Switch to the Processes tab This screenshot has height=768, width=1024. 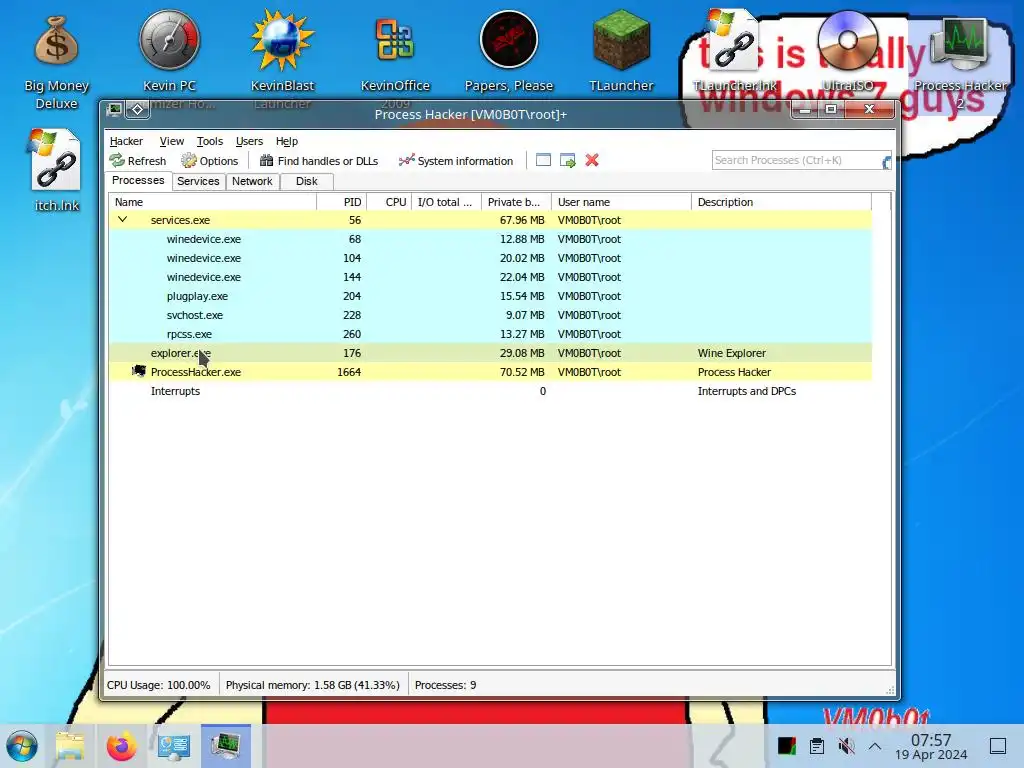138,180
